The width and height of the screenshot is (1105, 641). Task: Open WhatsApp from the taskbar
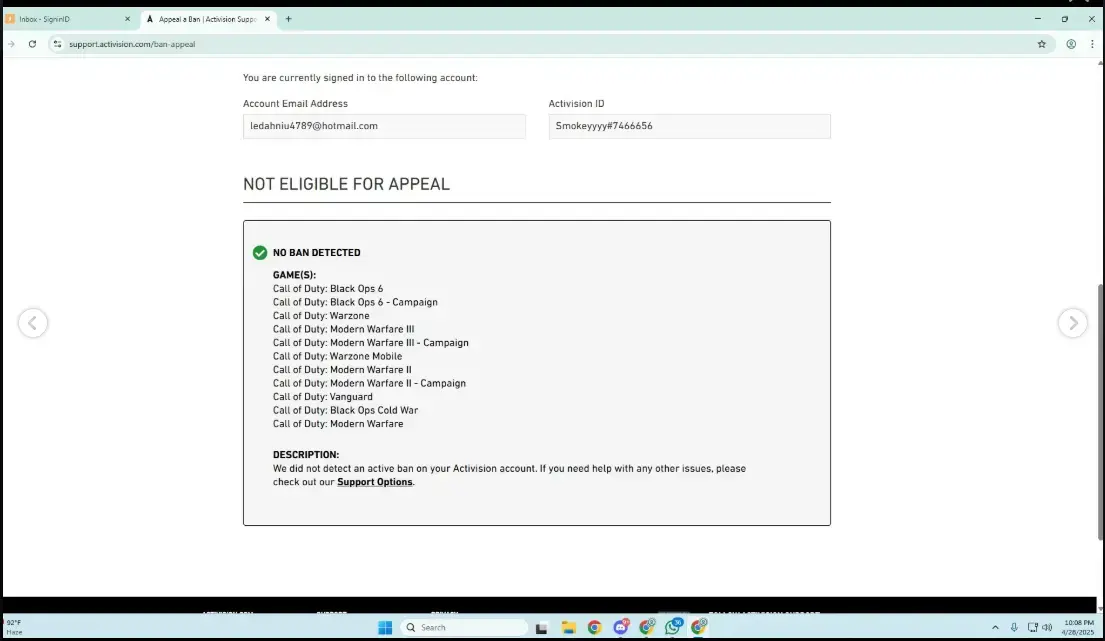(673, 627)
